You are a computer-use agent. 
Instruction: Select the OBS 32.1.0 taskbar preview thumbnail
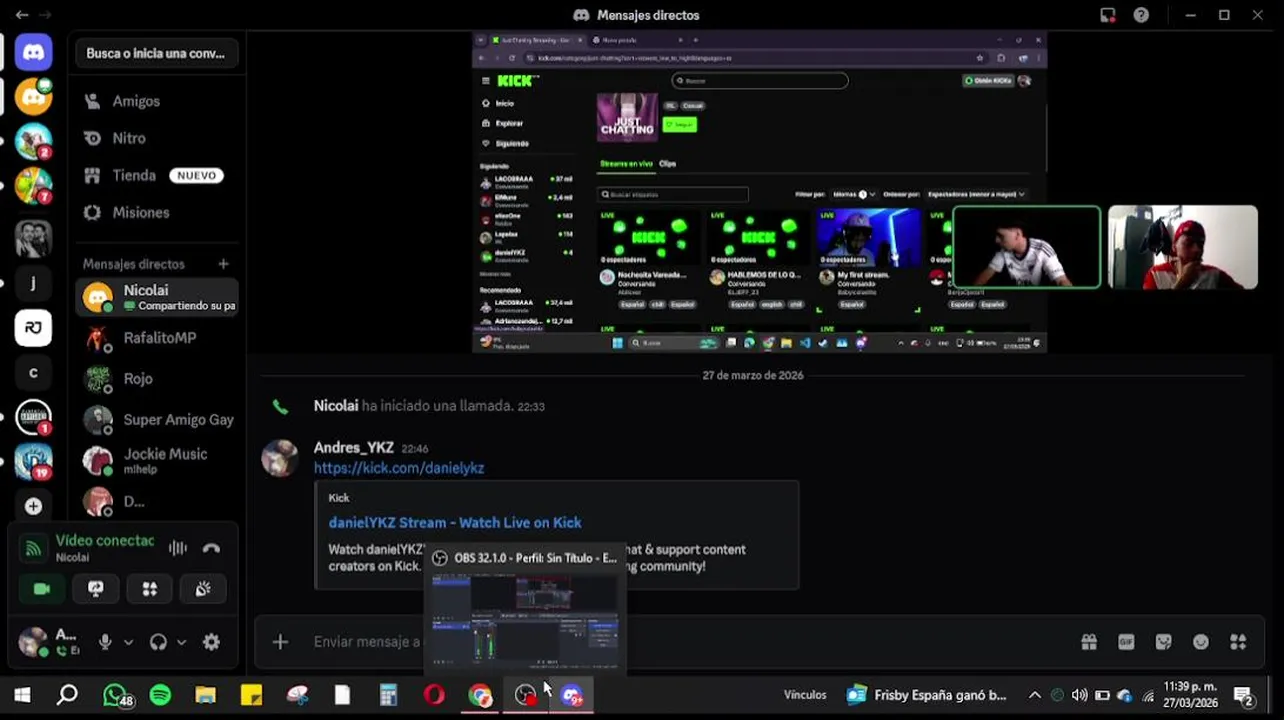click(525, 609)
